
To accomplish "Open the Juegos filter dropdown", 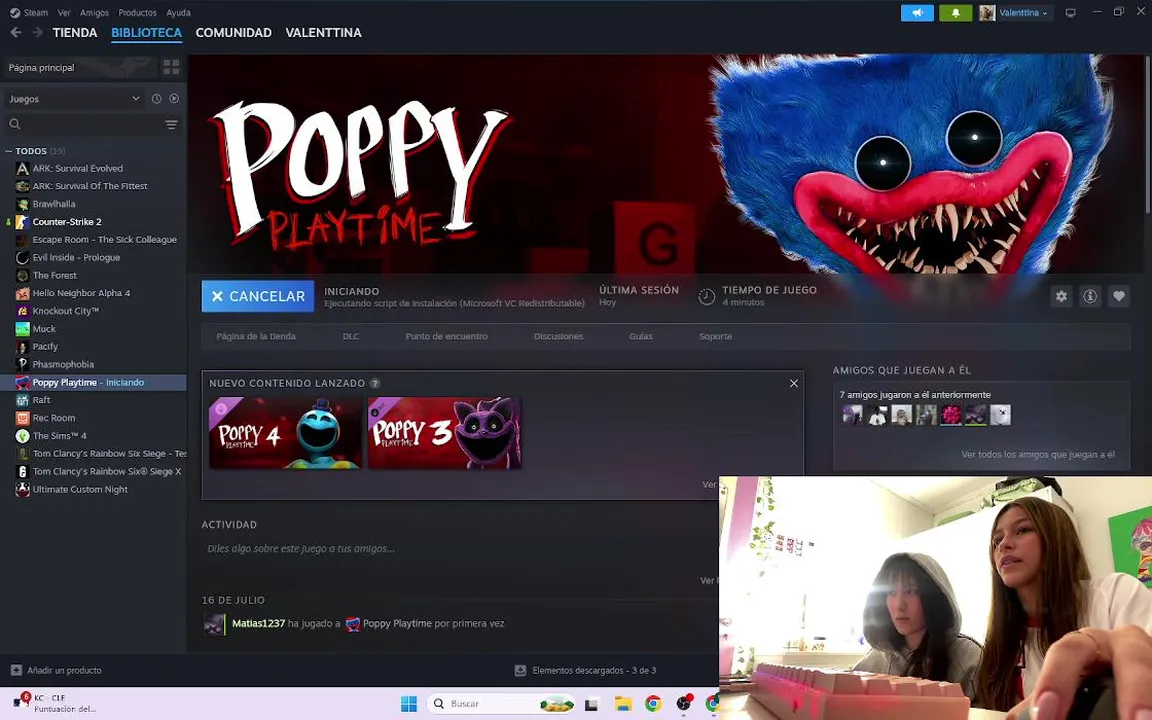I will click(73, 98).
